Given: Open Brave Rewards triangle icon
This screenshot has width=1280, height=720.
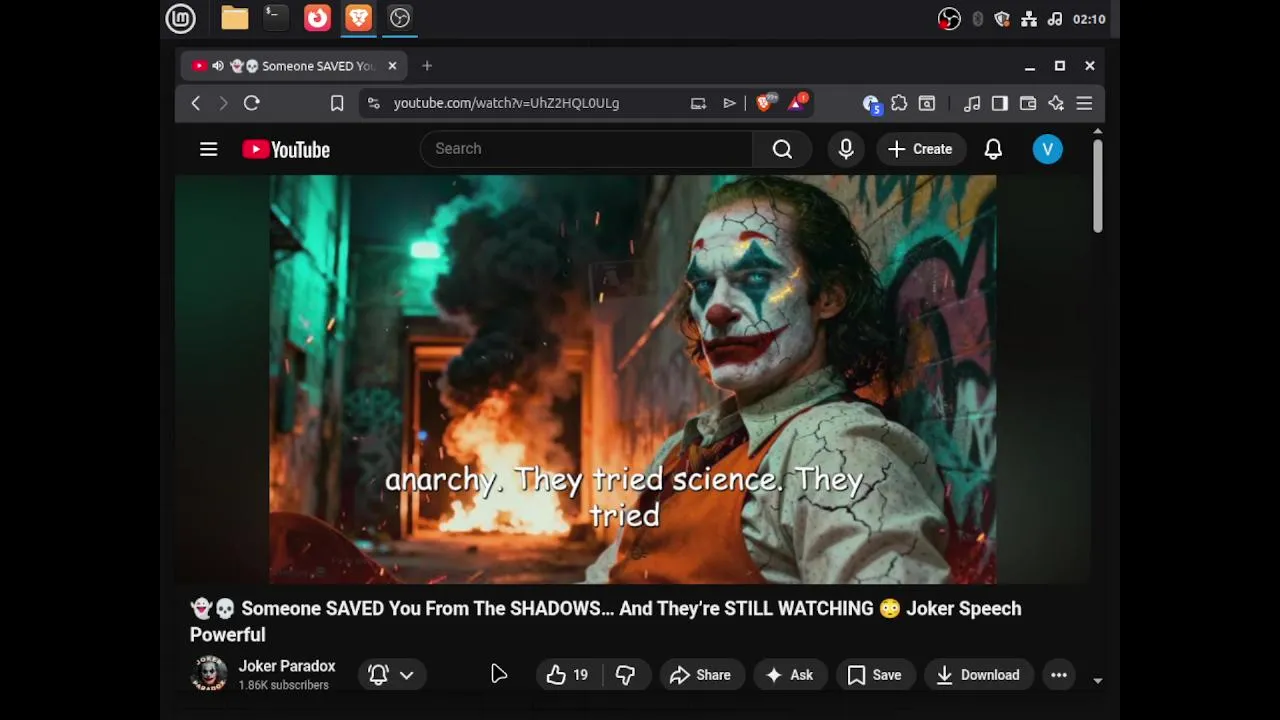Looking at the screenshot, I should coord(797,103).
